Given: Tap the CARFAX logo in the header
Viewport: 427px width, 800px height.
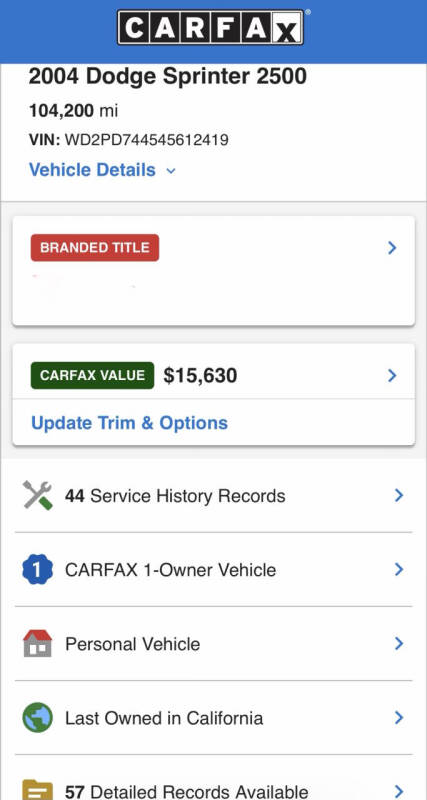Looking at the screenshot, I should coord(210,28).
